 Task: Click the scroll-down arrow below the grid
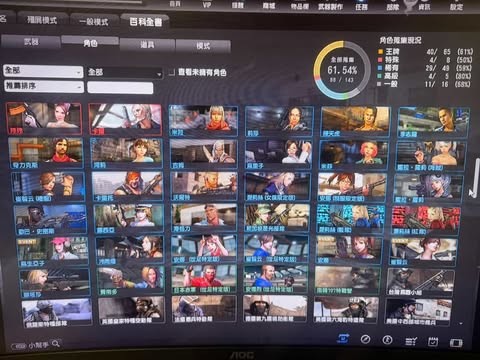(x=461, y=323)
